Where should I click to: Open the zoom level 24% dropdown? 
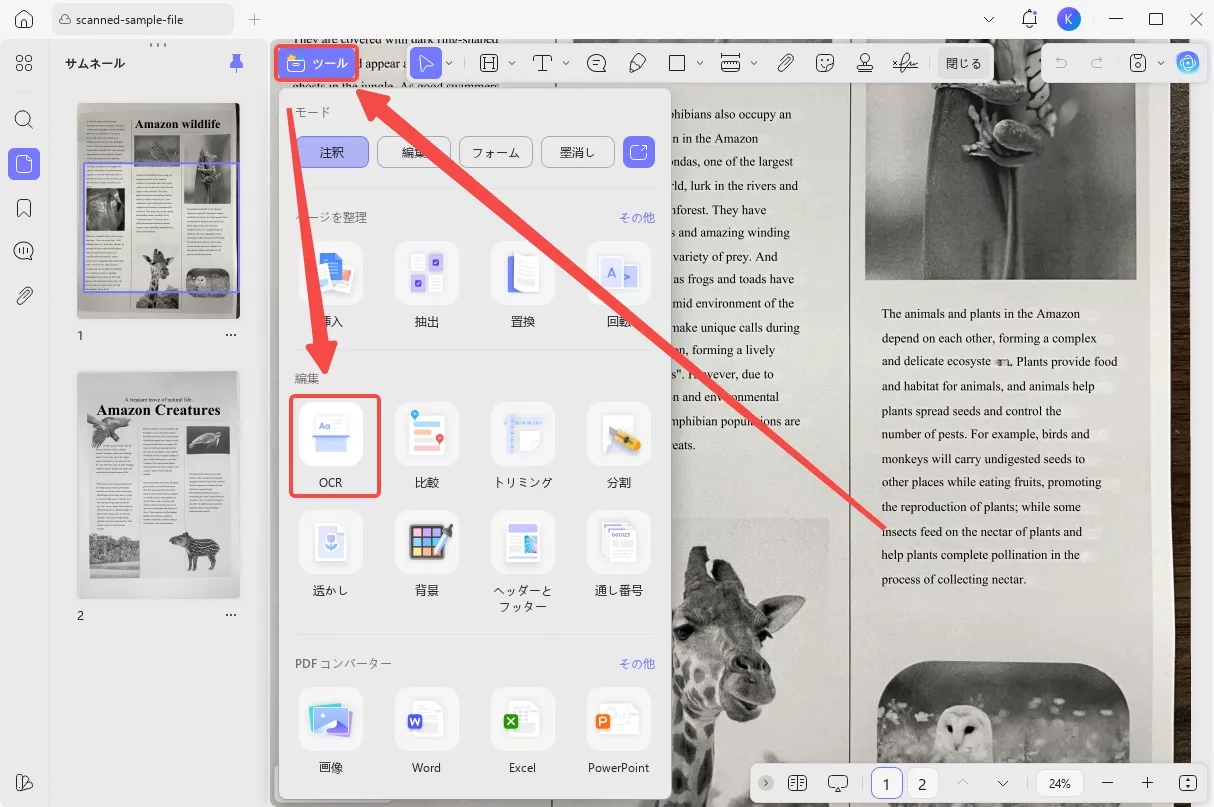pyautogui.click(x=1060, y=783)
